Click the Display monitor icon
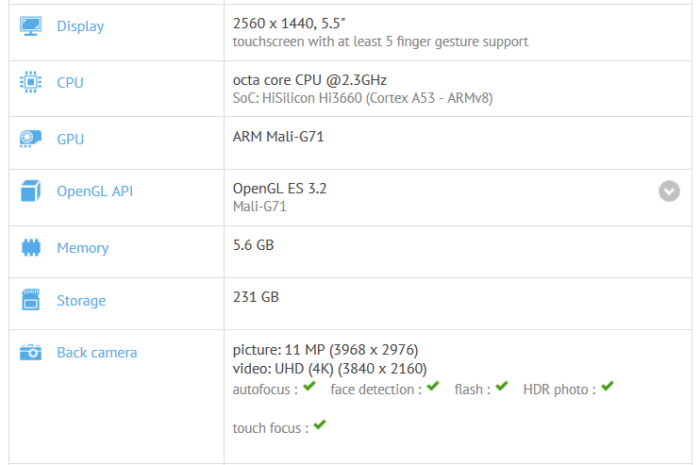Image resolution: width=700 pixels, height=465 pixels. [30, 26]
